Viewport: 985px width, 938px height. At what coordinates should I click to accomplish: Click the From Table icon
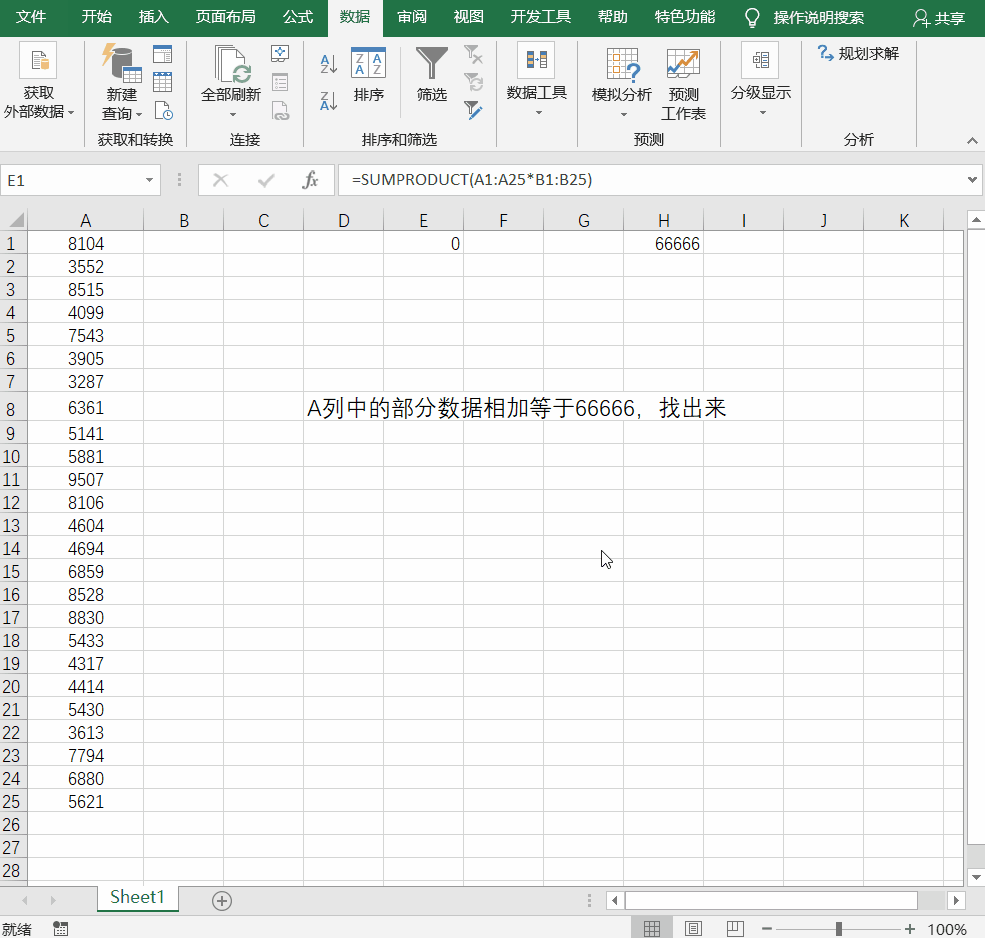(163, 82)
